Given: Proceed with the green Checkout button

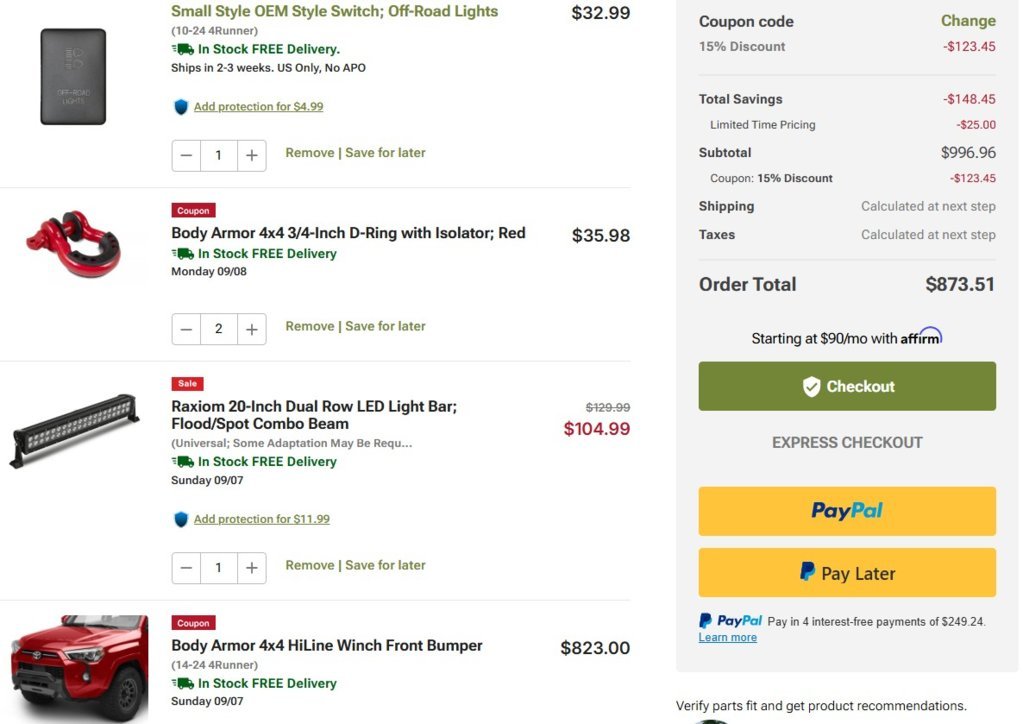Looking at the screenshot, I should tap(847, 386).
